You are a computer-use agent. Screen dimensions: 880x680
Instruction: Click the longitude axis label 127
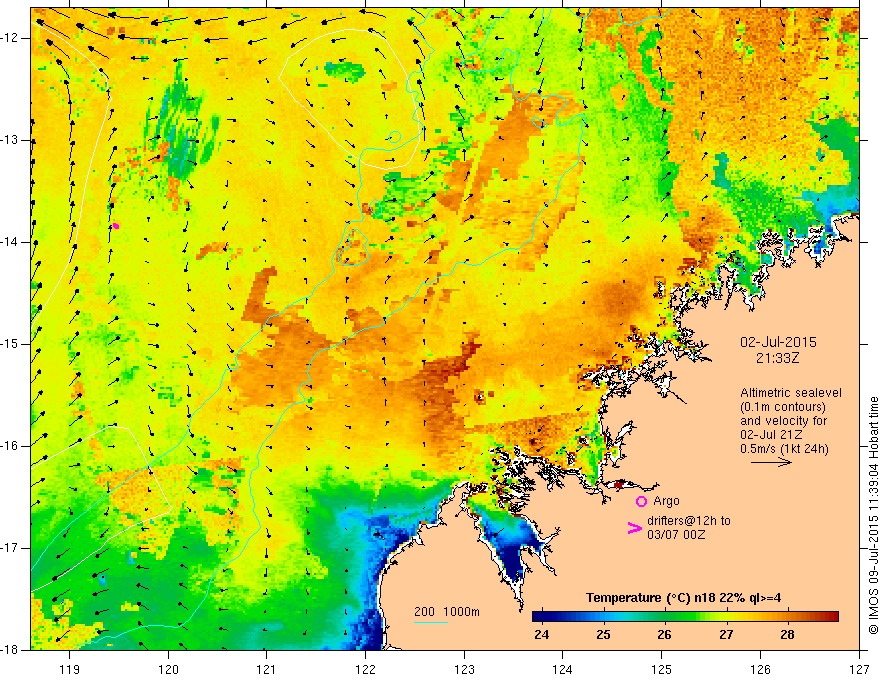tap(859, 669)
